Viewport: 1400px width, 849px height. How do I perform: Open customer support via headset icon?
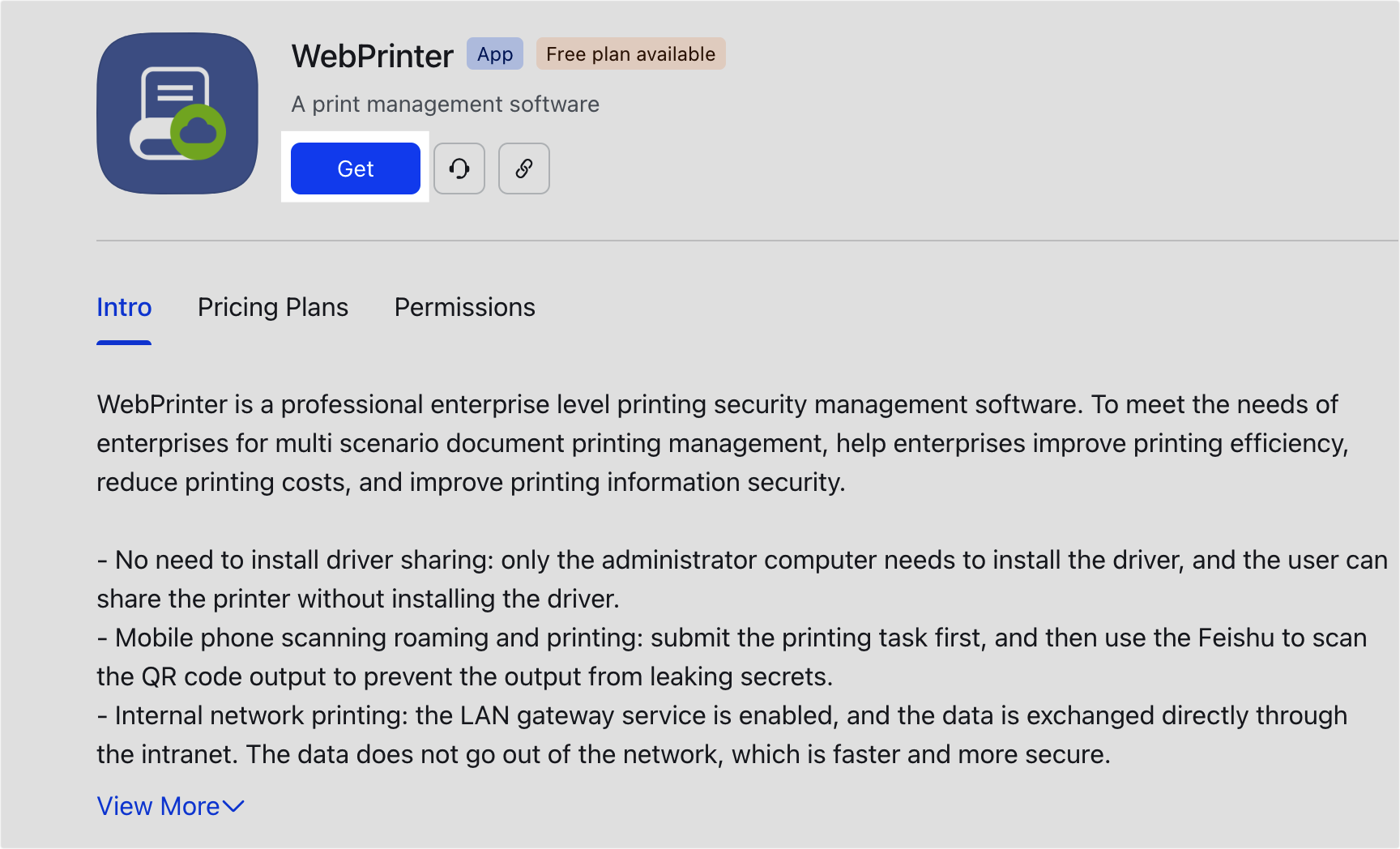tap(459, 169)
